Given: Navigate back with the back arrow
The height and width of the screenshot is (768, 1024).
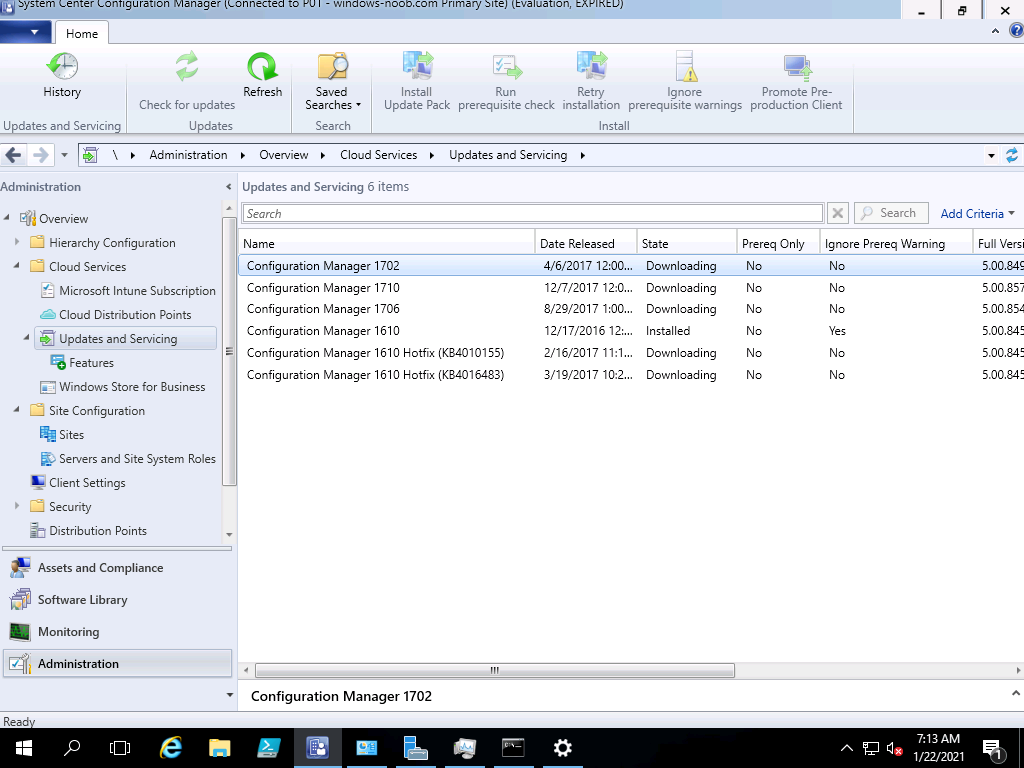Looking at the screenshot, I should pyautogui.click(x=13, y=155).
